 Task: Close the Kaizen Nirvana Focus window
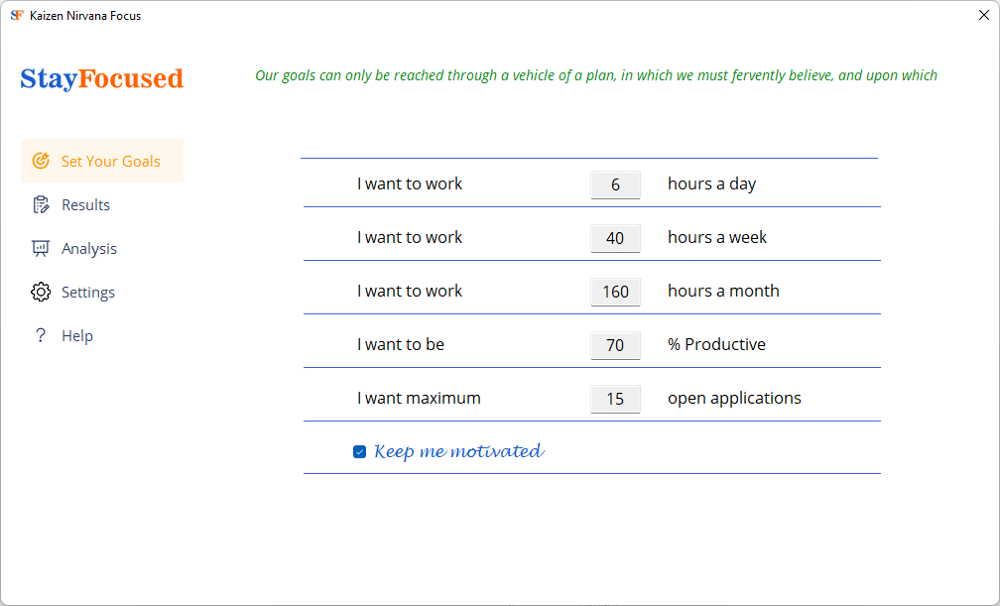pyautogui.click(x=983, y=16)
